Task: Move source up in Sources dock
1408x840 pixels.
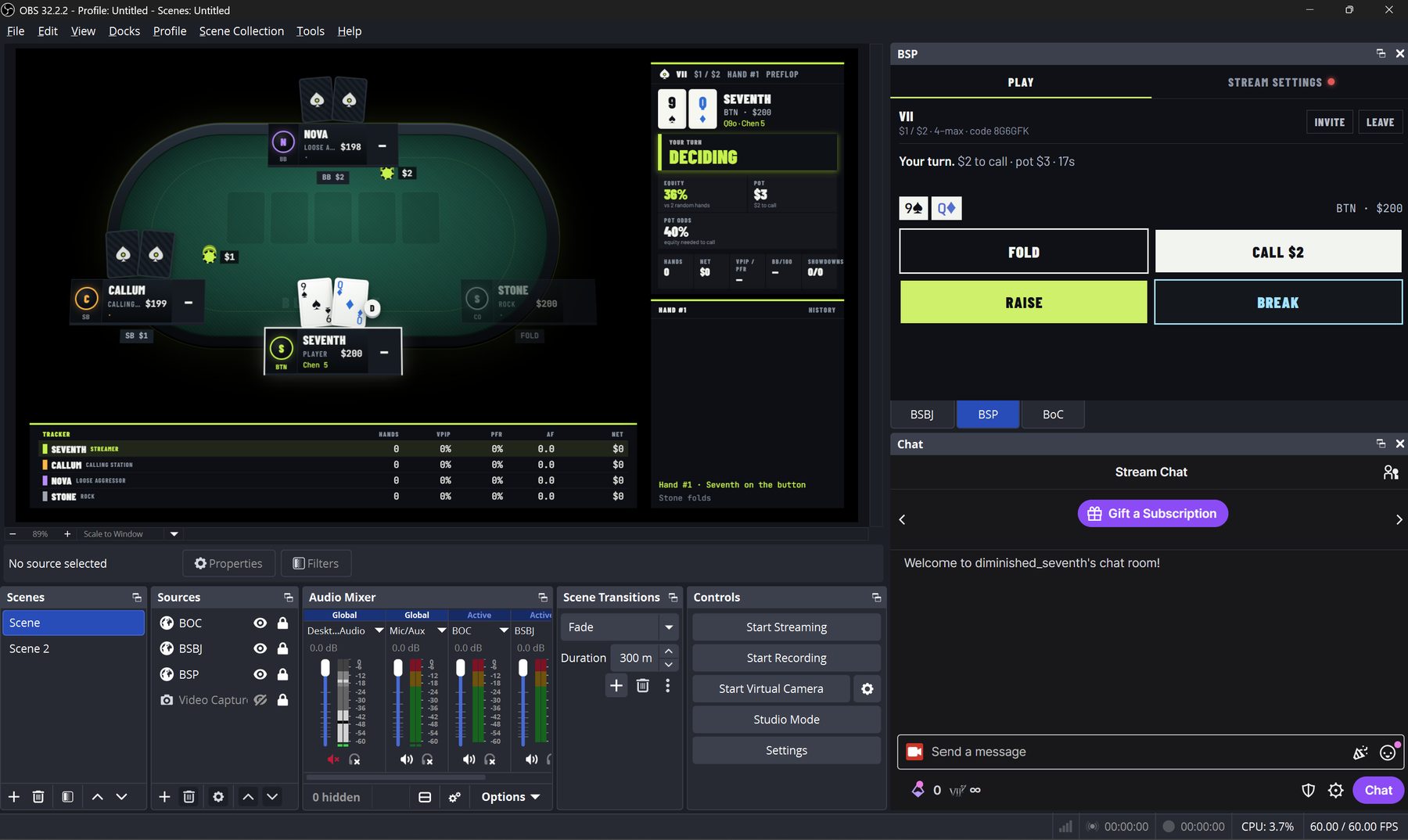Action: (x=248, y=796)
